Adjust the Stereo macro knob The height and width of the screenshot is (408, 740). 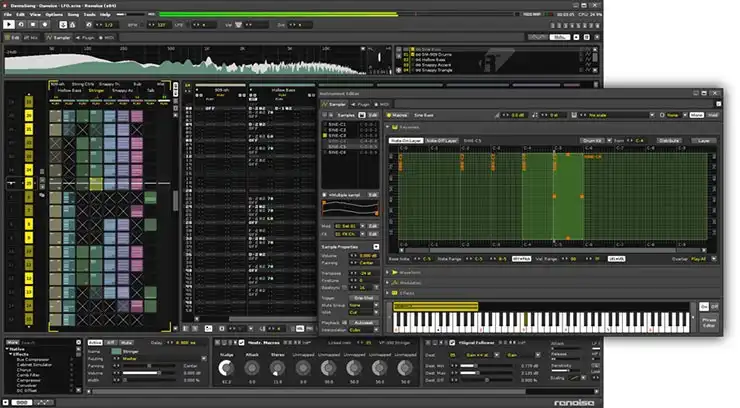(x=278, y=368)
